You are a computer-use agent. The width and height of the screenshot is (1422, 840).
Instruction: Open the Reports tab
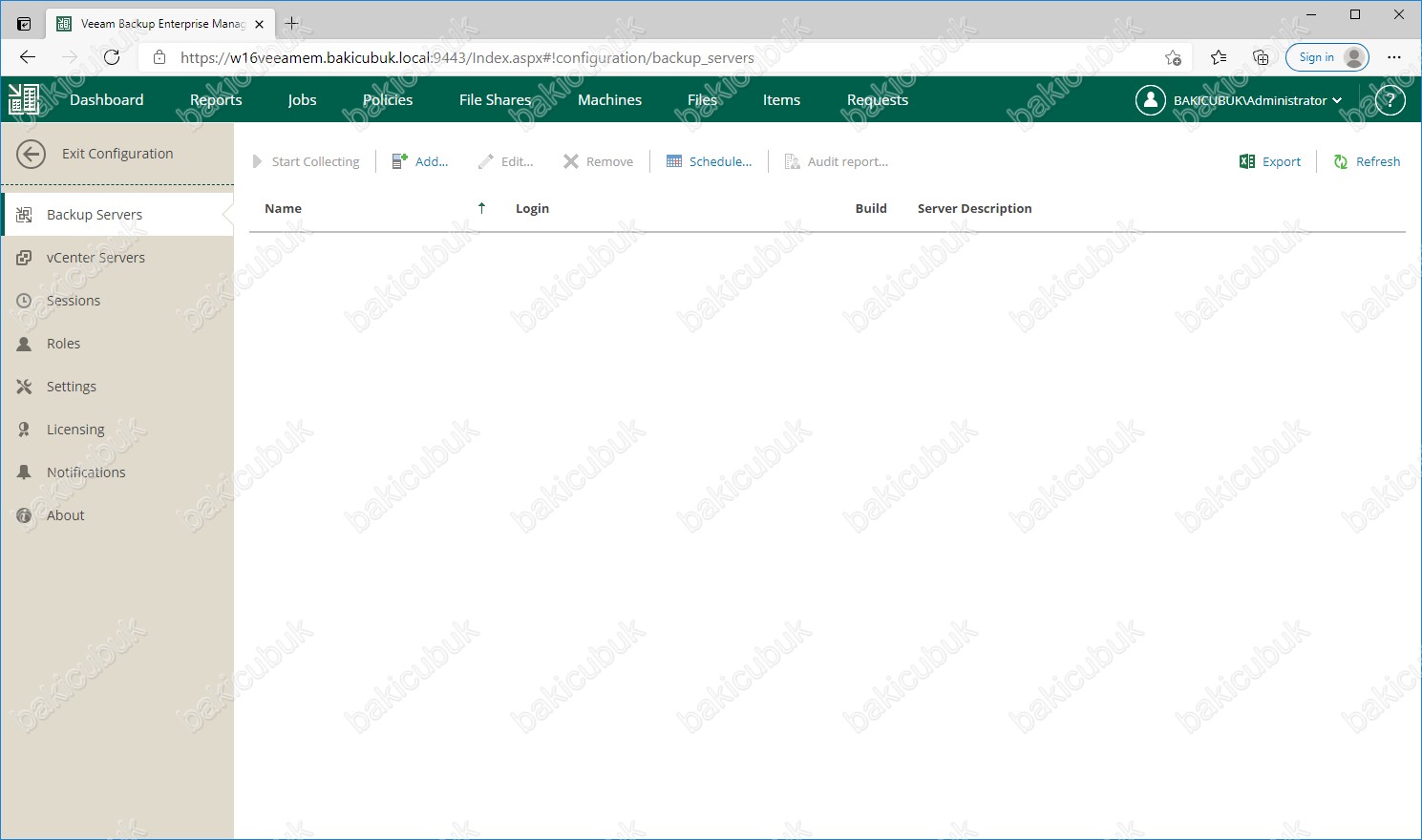coord(216,99)
